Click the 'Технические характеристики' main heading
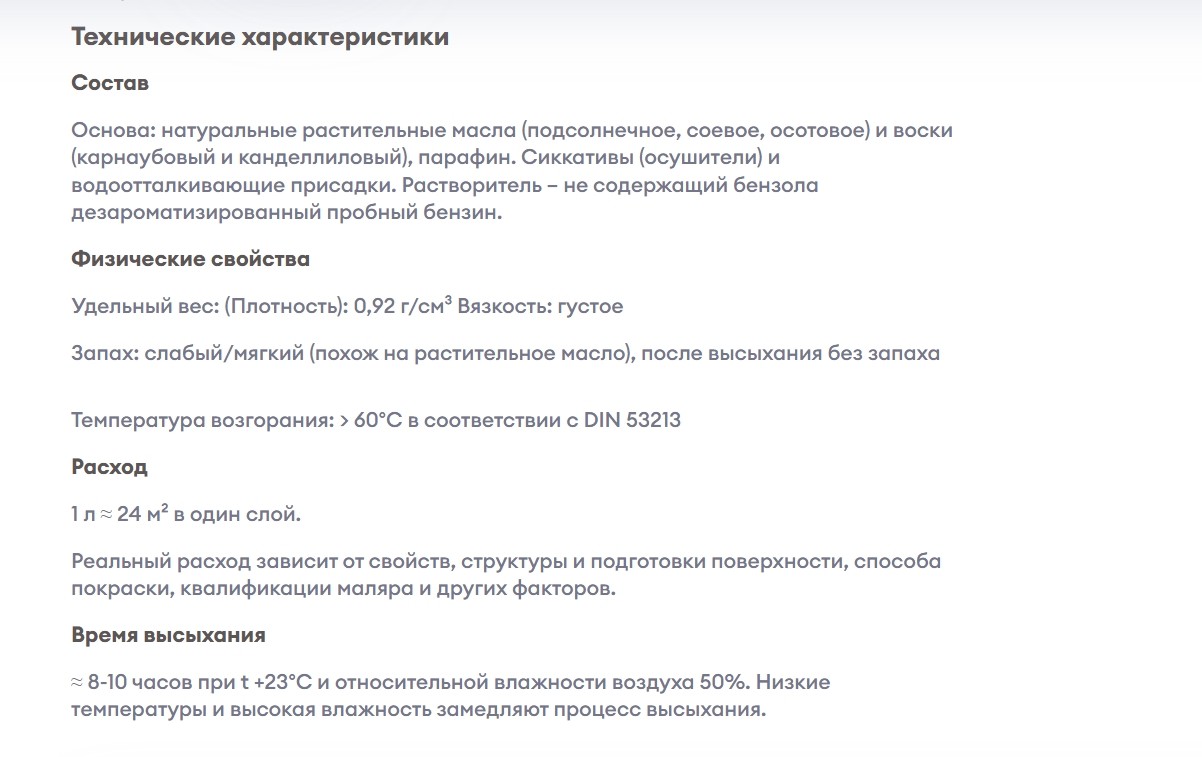The width and height of the screenshot is (1202, 757). click(x=260, y=38)
